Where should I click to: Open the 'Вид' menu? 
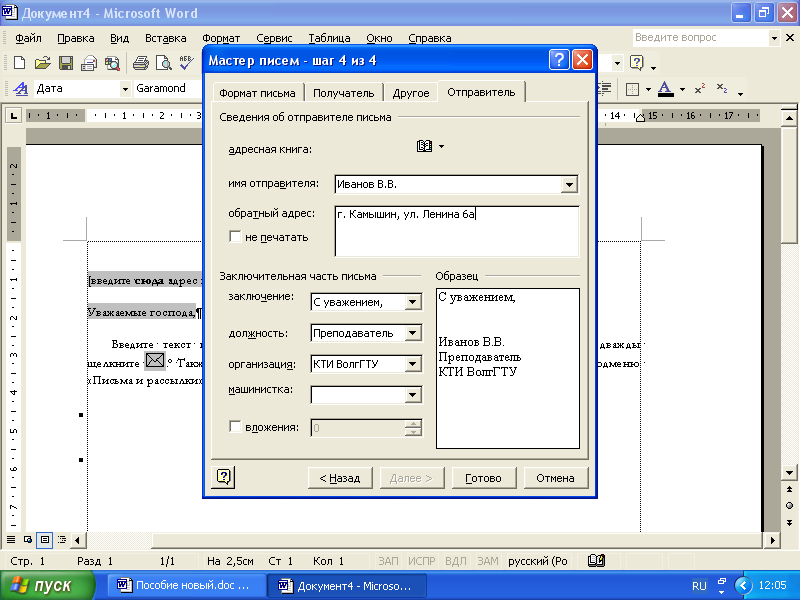pos(119,38)
